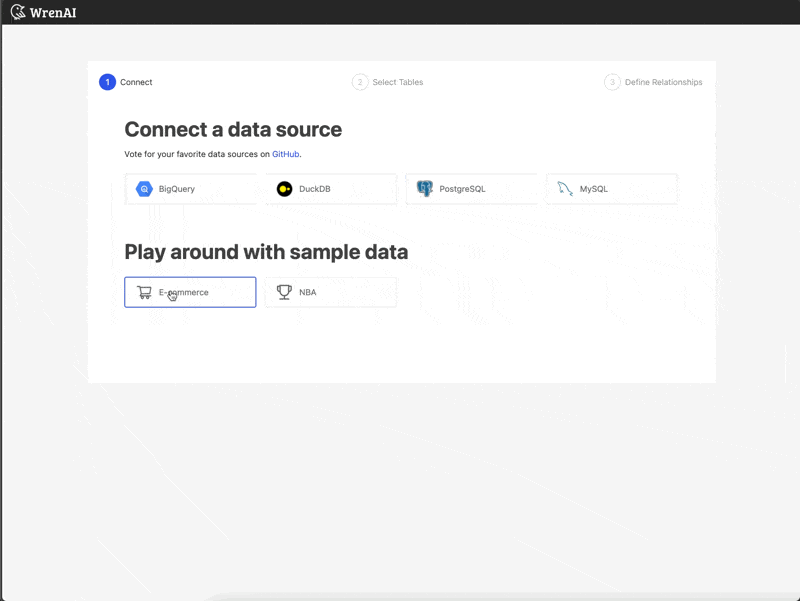Select the PostgreSQL connection card
800x601 pixels.
click(470, 188)
